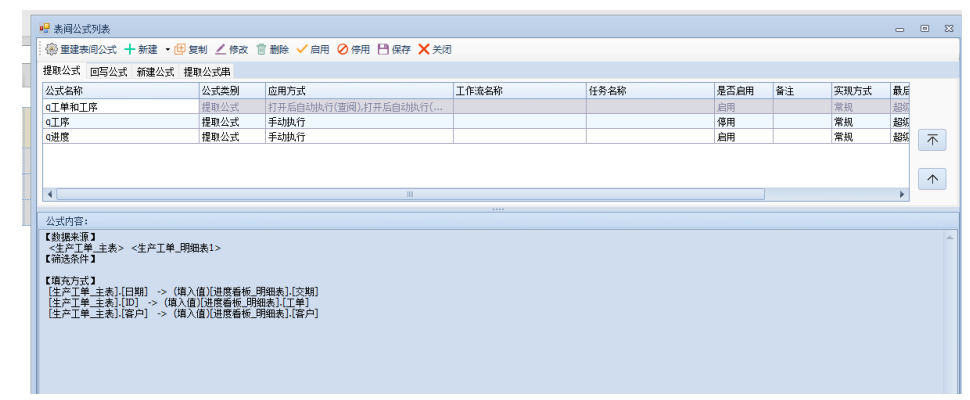Viewport: 970px width, 400px height.
Task: Expand the 新建 dropdown arrow
Action: pos(167,49)
